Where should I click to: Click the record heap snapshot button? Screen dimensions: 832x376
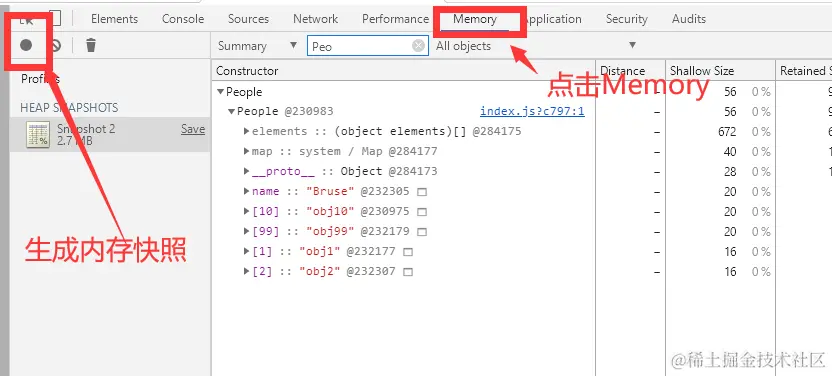[26, 45]
